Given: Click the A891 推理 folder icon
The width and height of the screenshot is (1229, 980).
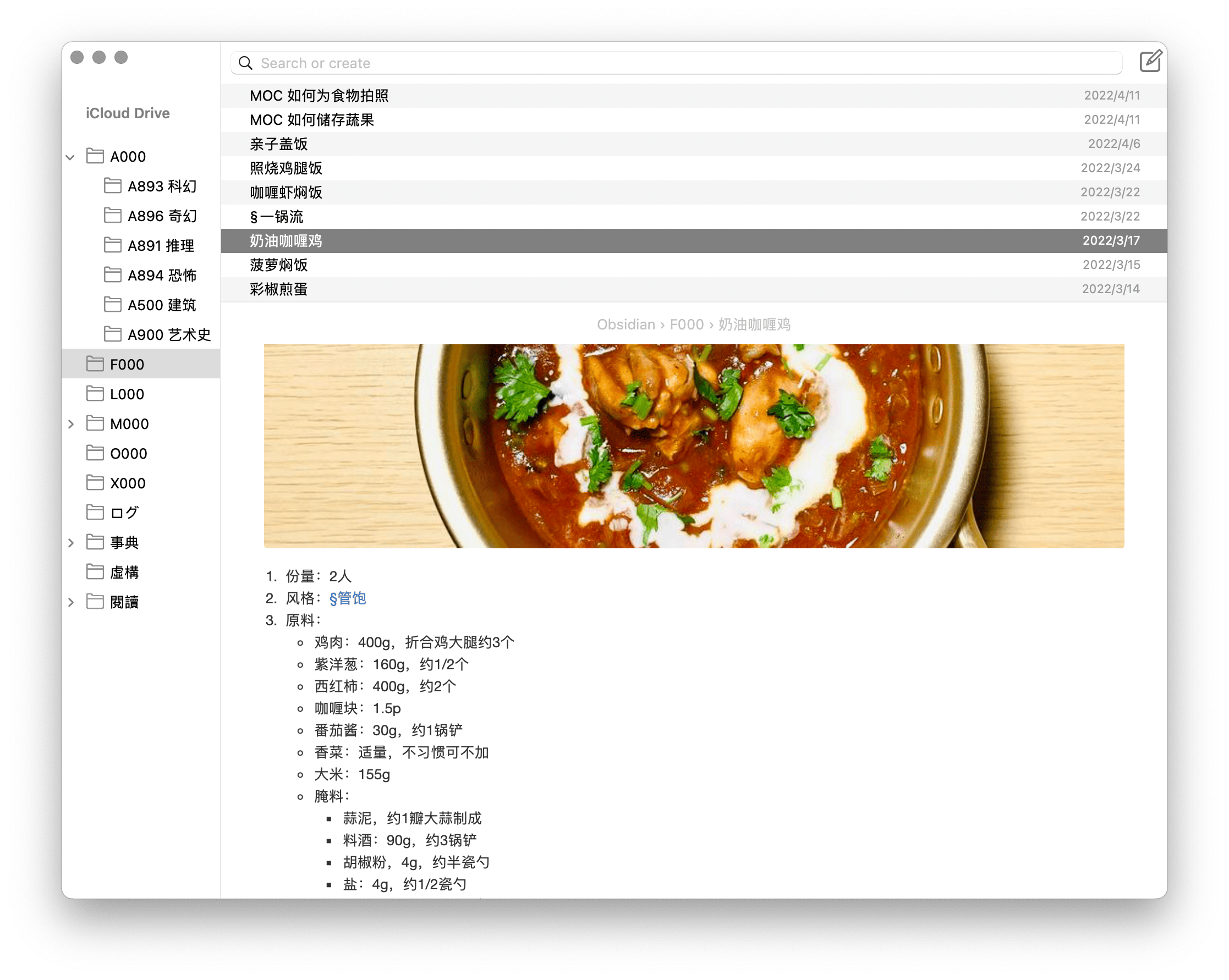Looking at the screenshot, I should coord(113,244).
